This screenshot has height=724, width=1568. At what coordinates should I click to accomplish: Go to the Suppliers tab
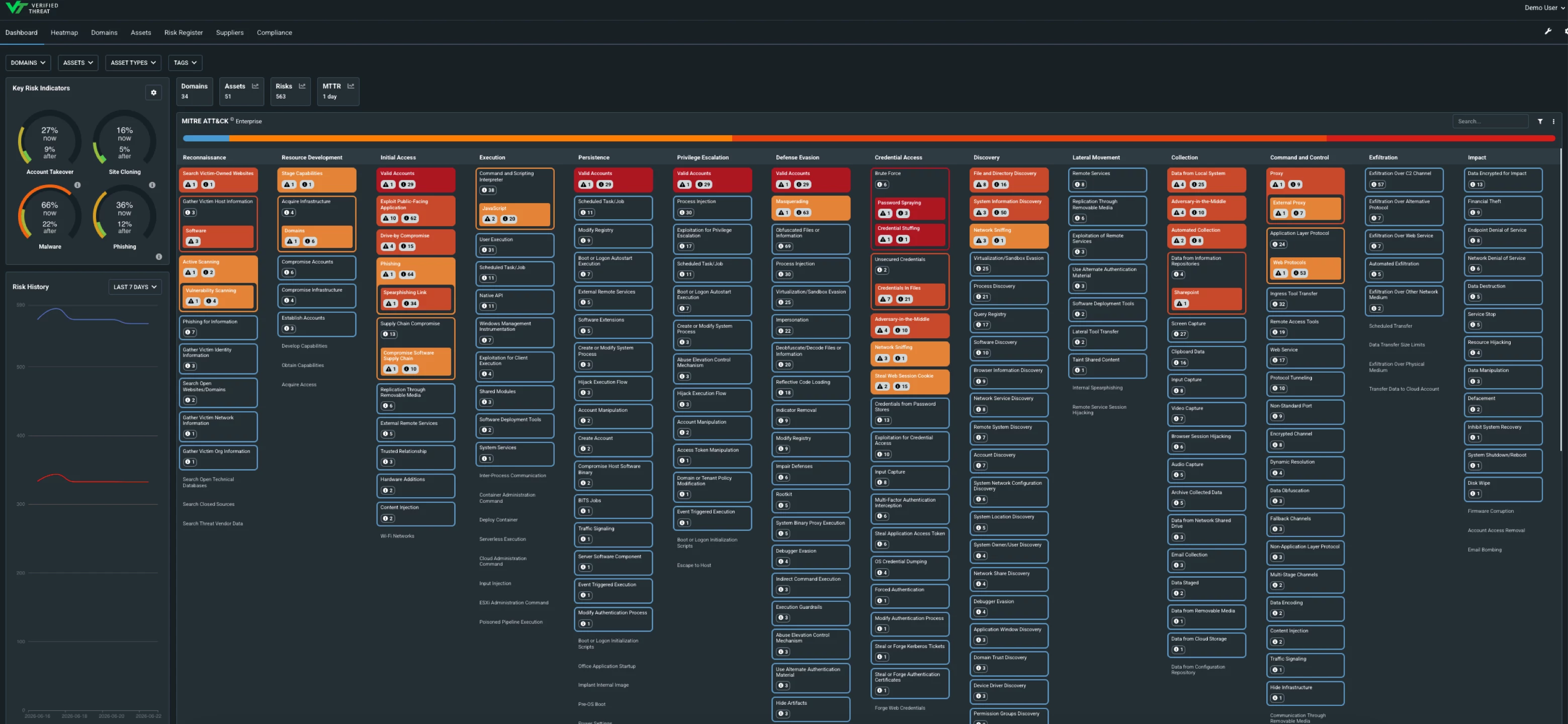click(x=229, y=33)
